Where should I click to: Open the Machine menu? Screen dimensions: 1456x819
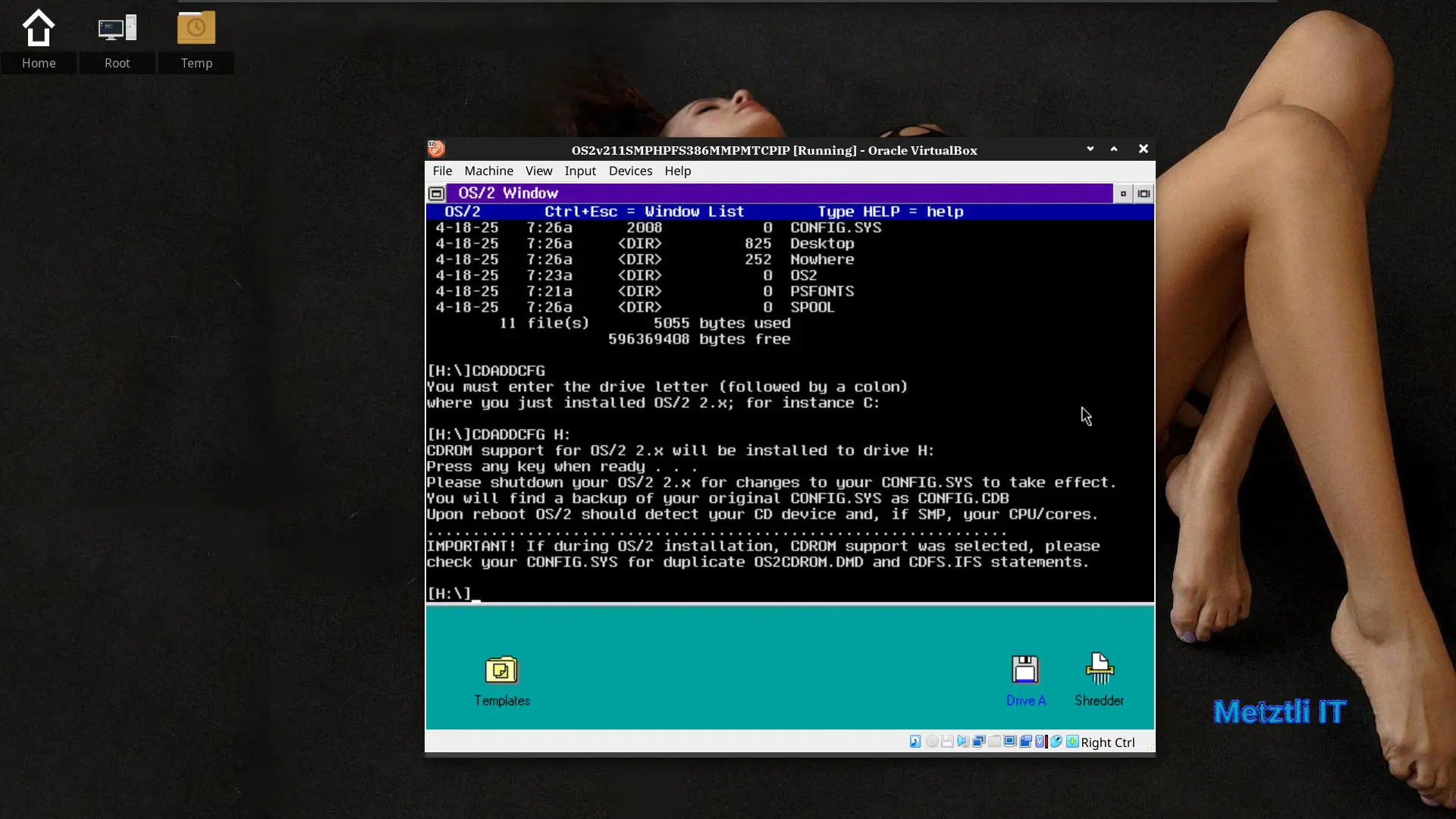[x=488, y=171]
